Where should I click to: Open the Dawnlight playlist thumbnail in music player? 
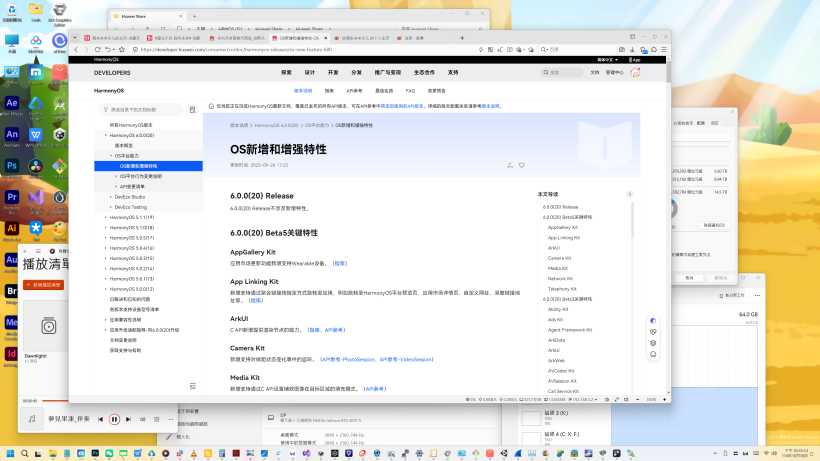46,326
